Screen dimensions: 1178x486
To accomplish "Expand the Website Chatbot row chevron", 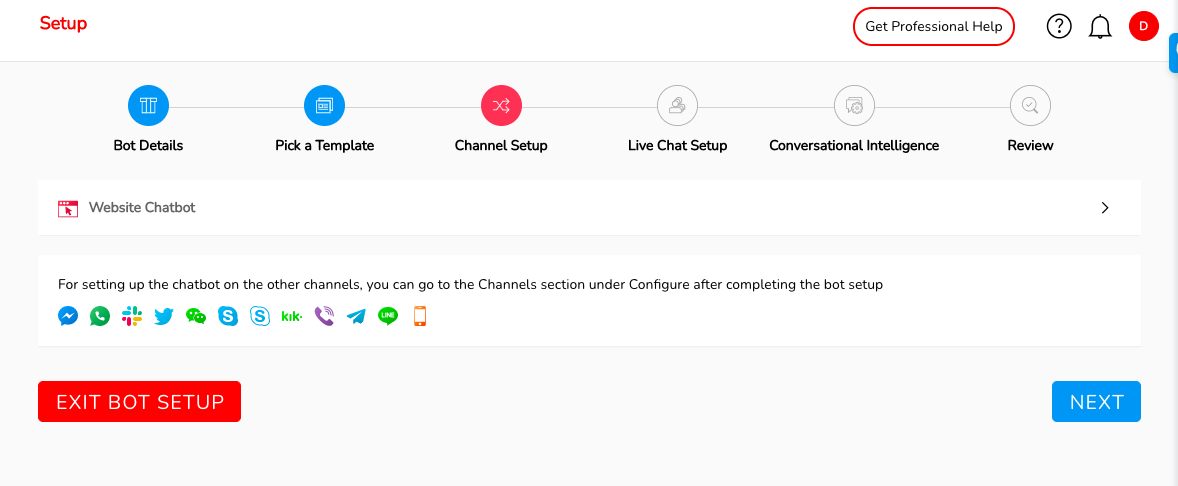I will click(1105, 208).
